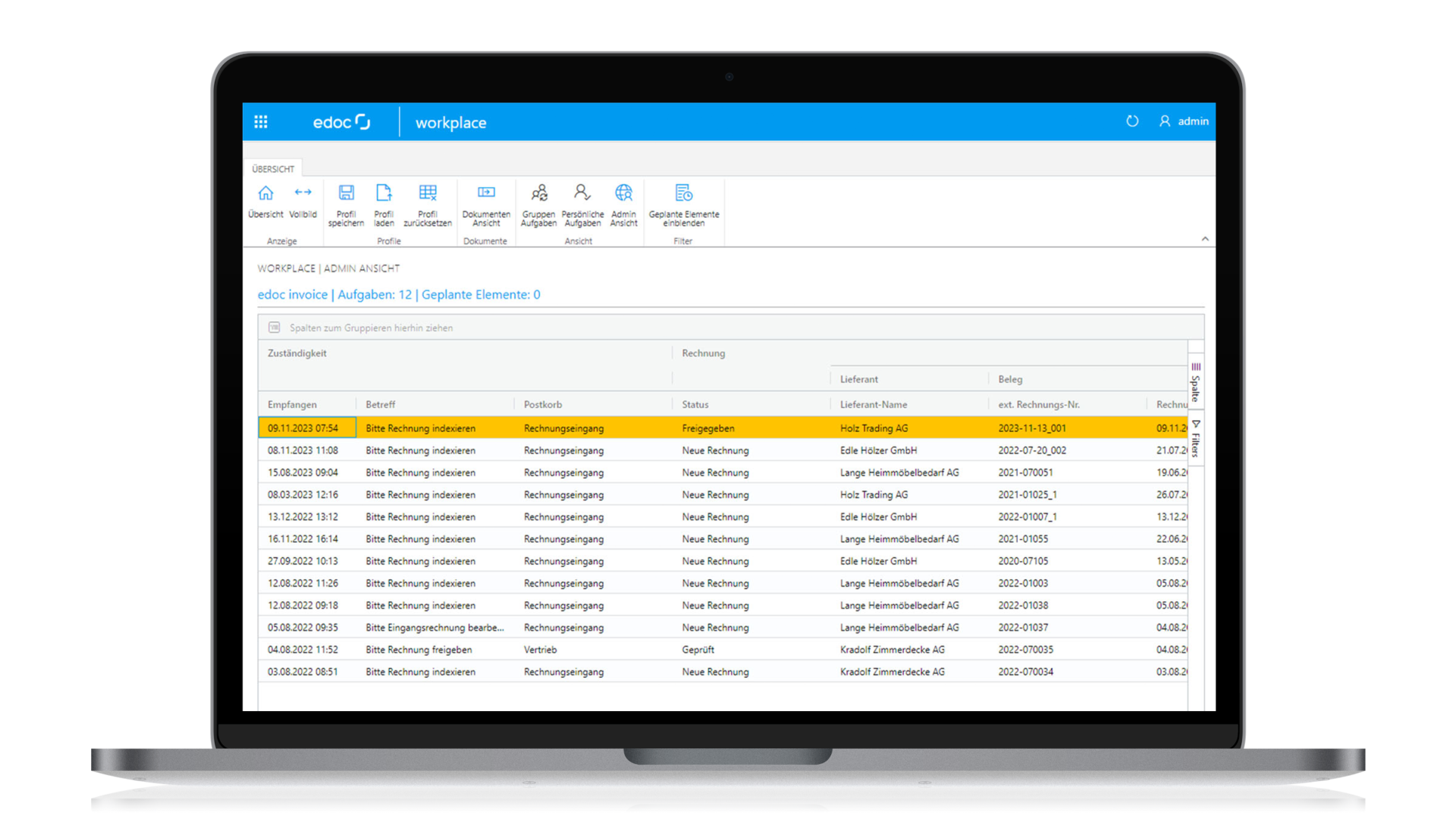Click invoice number 2023-11-13_001
Screen dimensions: 1456x837
1032,428
